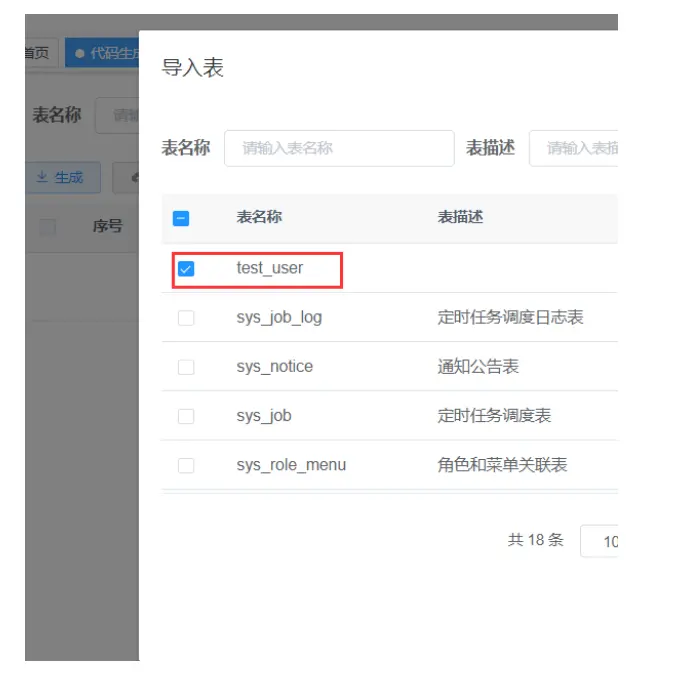
Task: Tick the sys_notice table checkbox
Action: coord(186,367)
